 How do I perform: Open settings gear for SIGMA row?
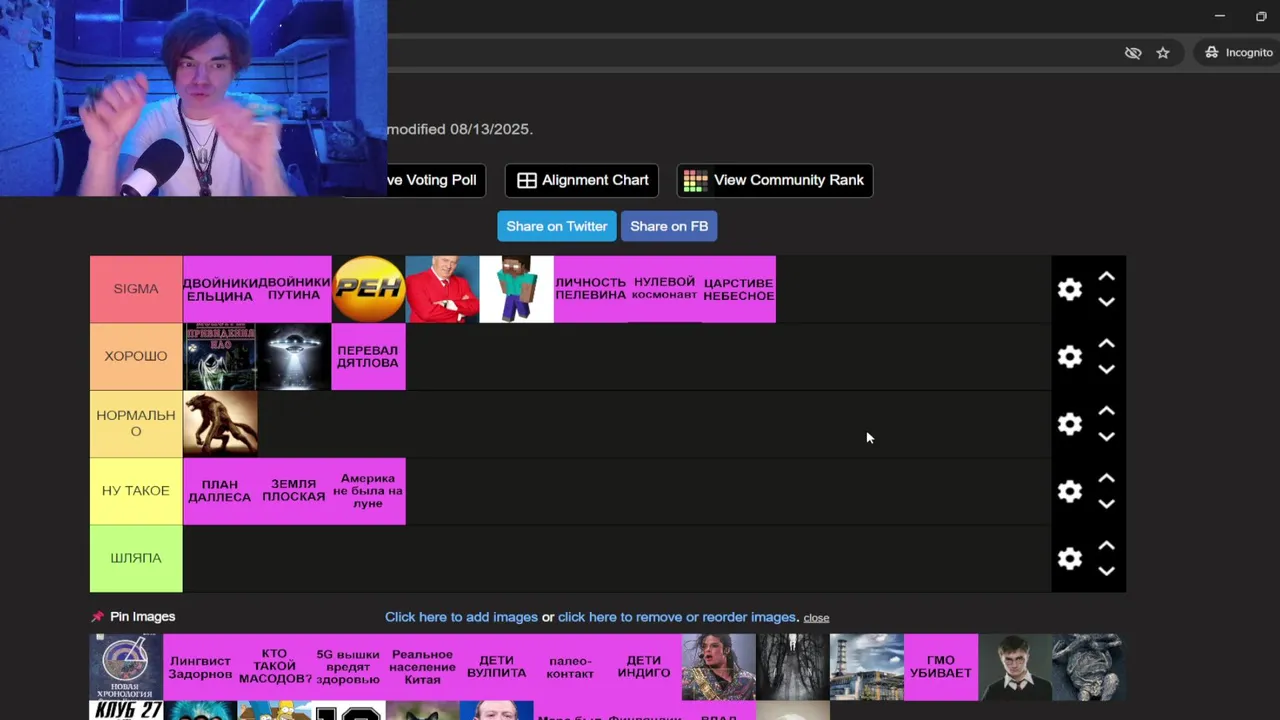tap(1070, 289)
